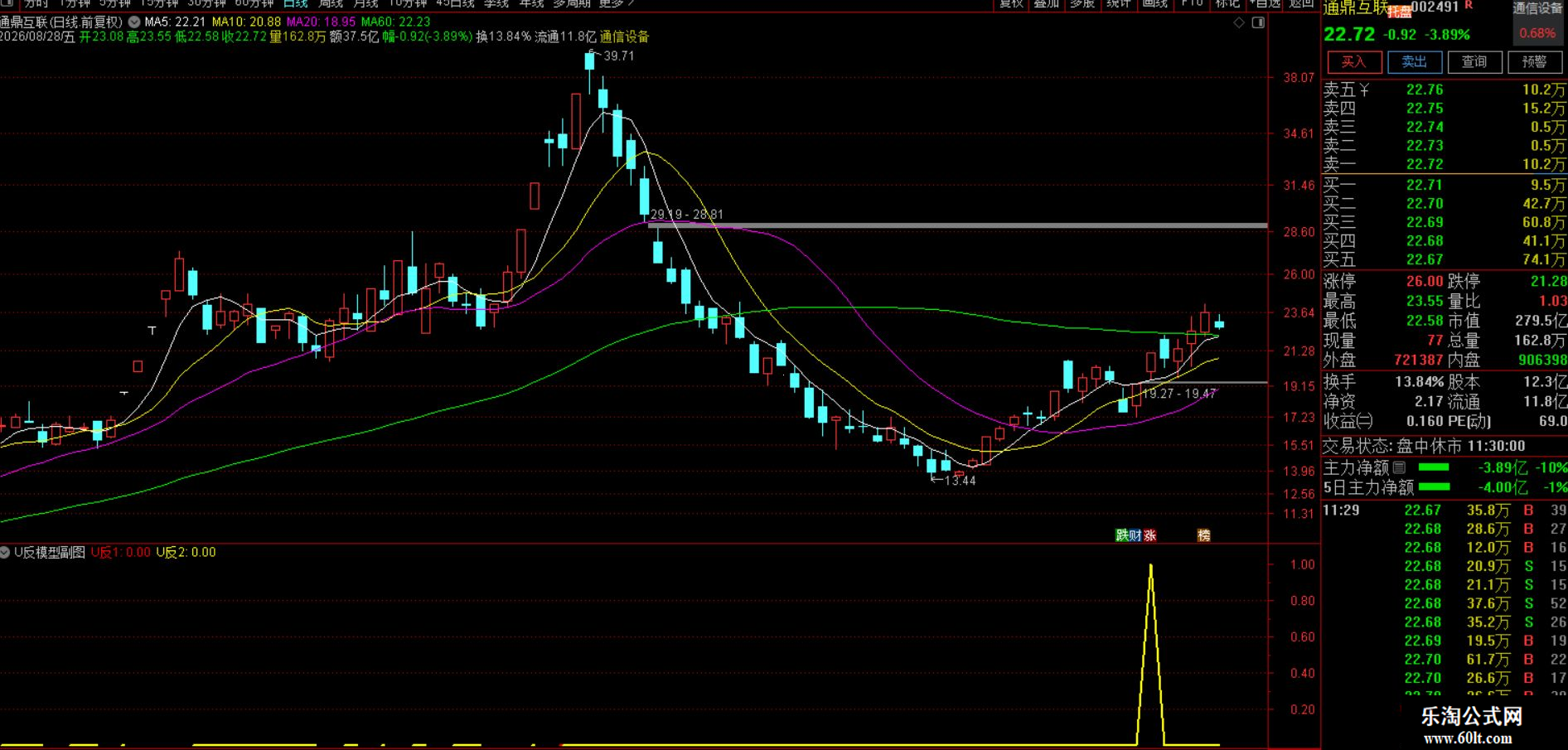
Task: Select the 60分钟 period tab
Action: [x=254, y=3]
